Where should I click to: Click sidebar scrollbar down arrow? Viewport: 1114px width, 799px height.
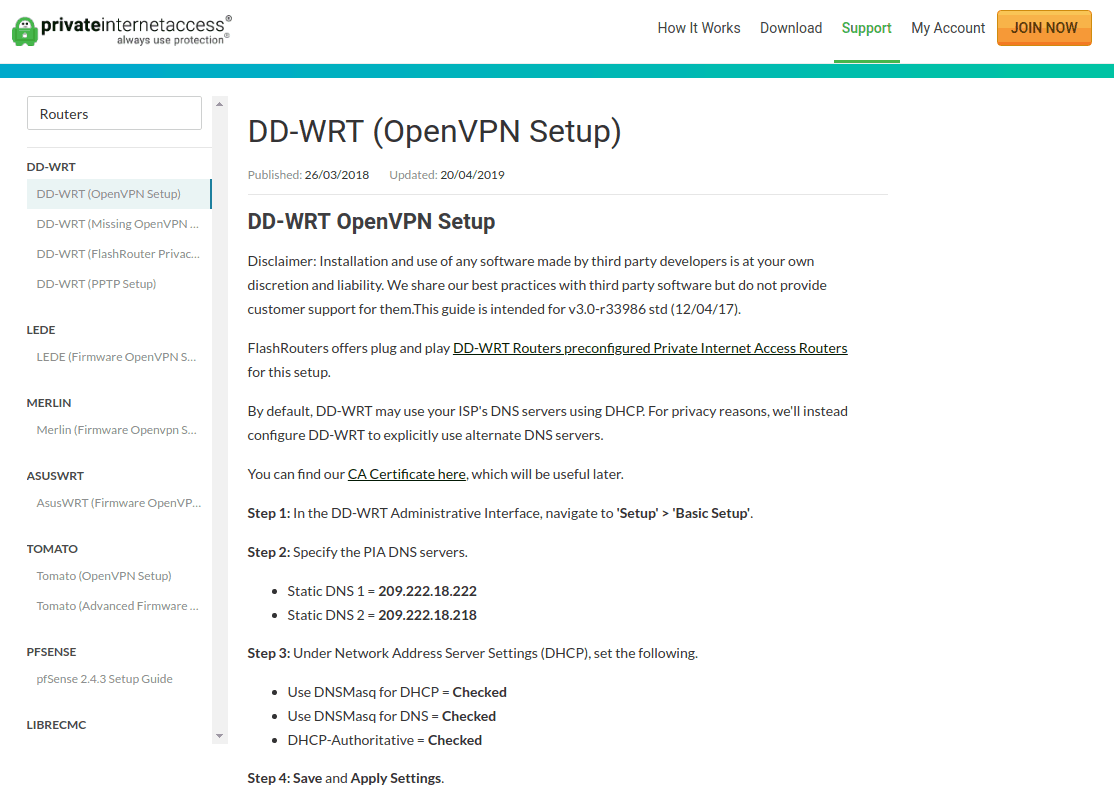click(220, 736)
